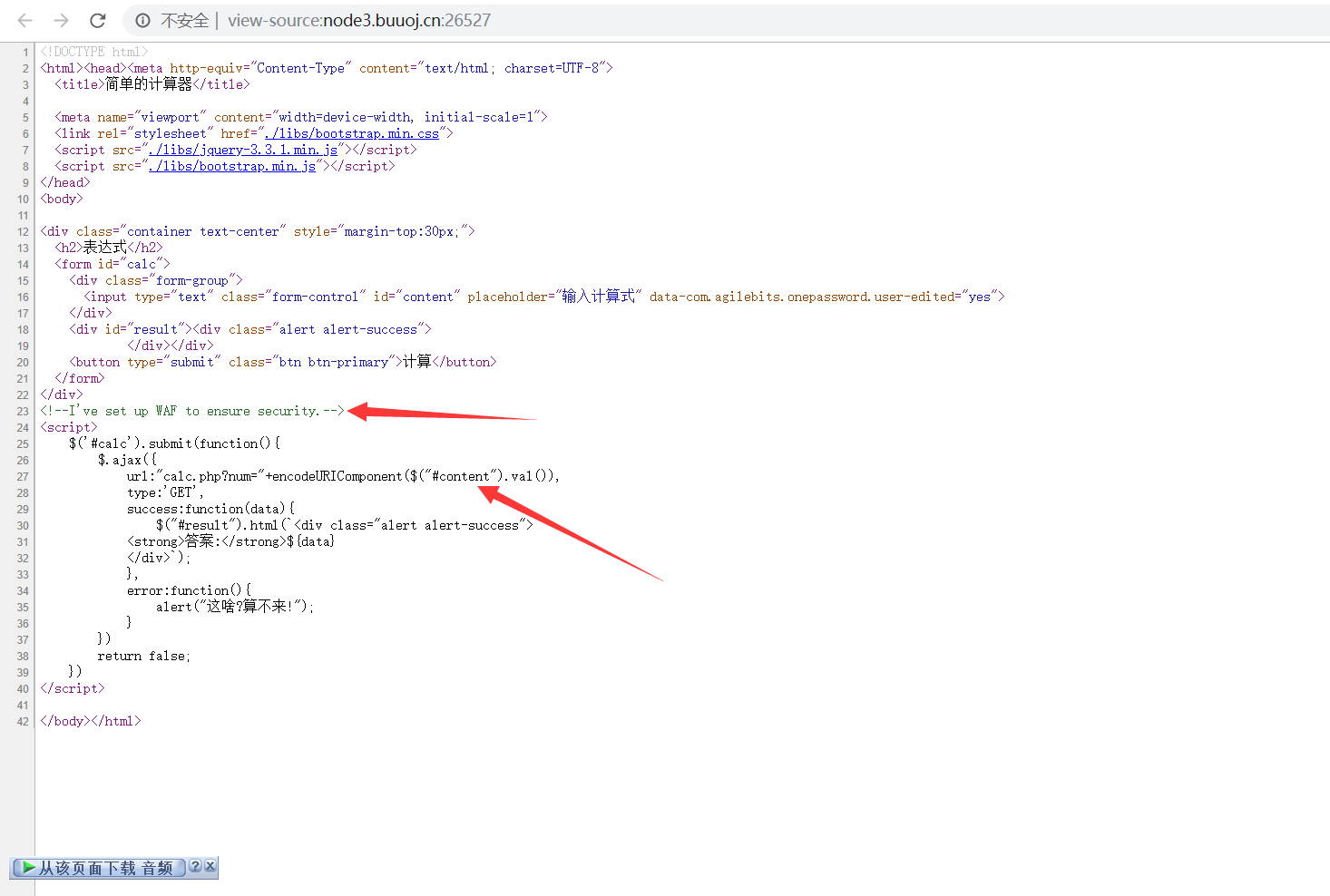
Task: Go back to the previous page
Action: point(25,20)
